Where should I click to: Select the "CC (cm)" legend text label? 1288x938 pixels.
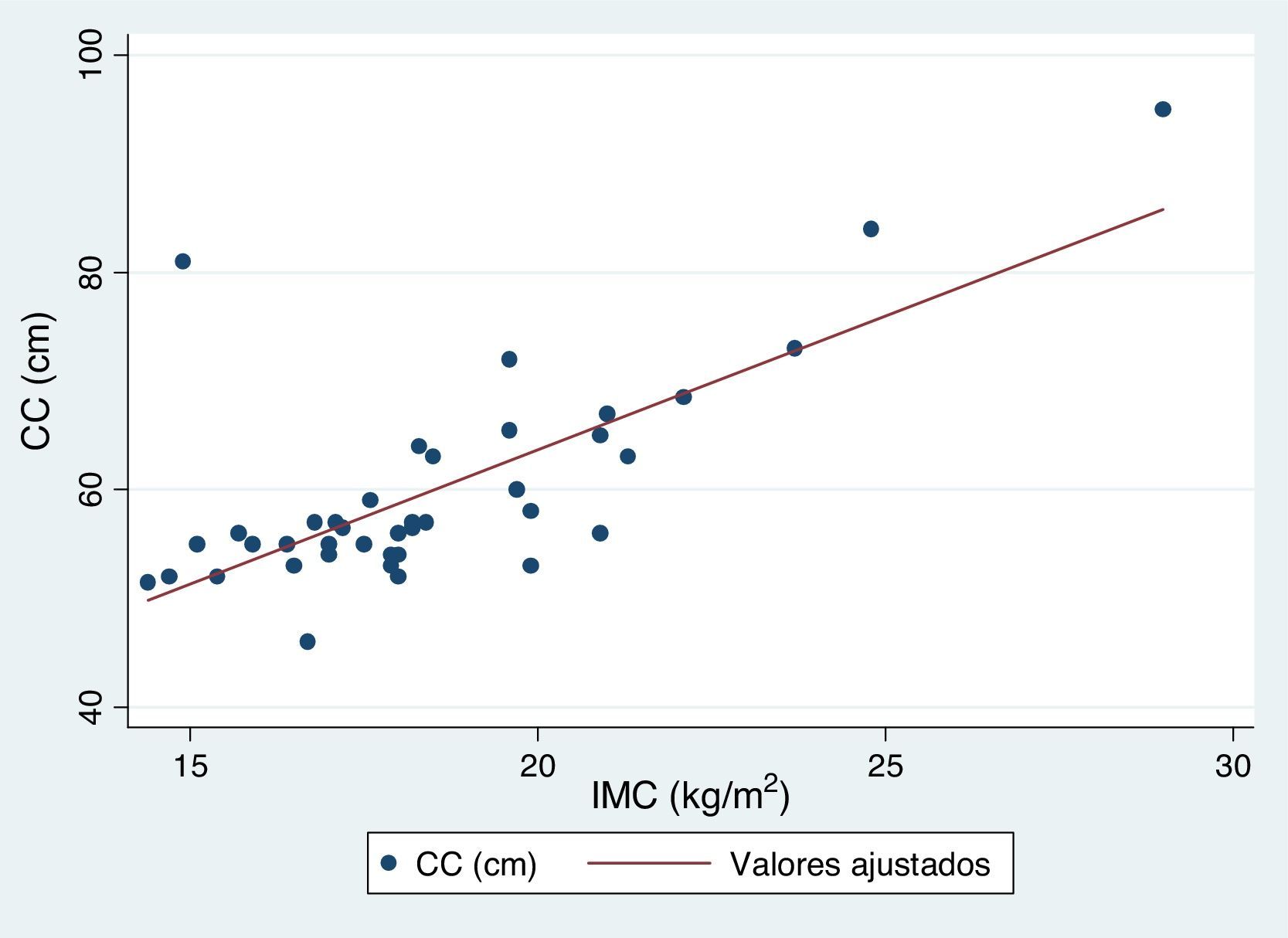[x=476, y=864]
